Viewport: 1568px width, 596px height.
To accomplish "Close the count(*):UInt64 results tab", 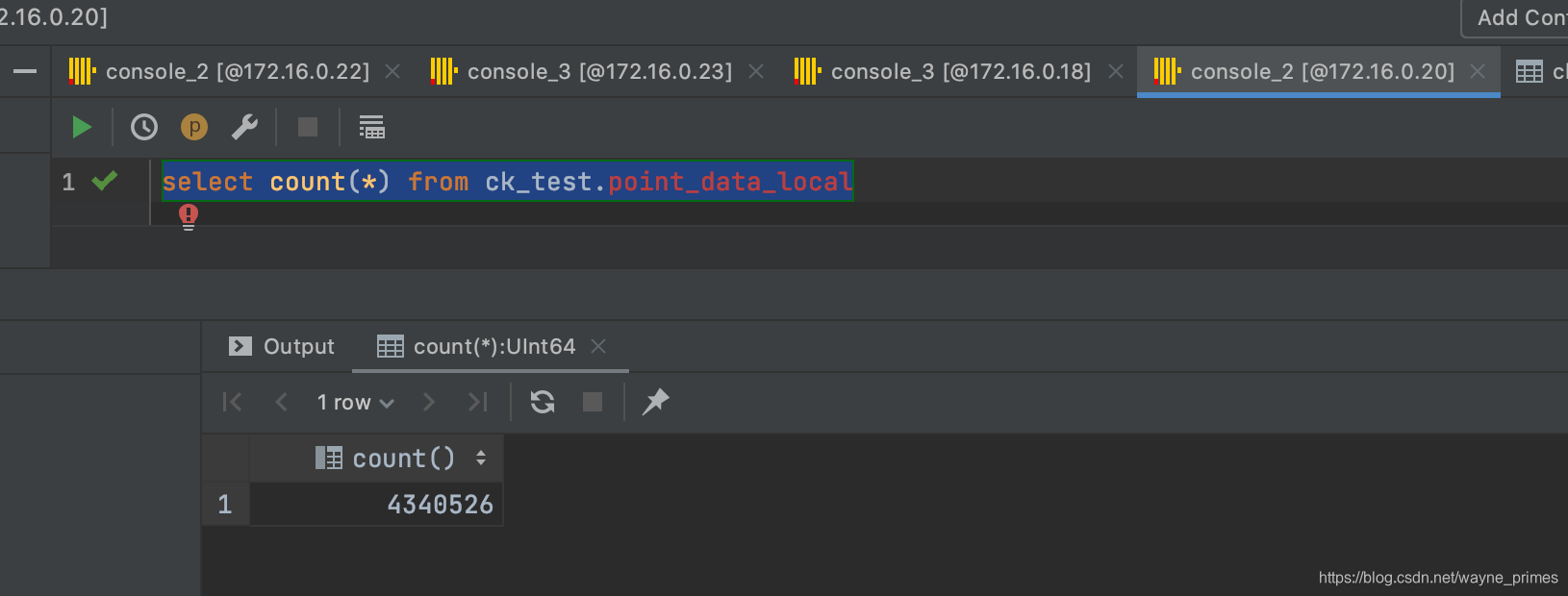I will point(598,346).
